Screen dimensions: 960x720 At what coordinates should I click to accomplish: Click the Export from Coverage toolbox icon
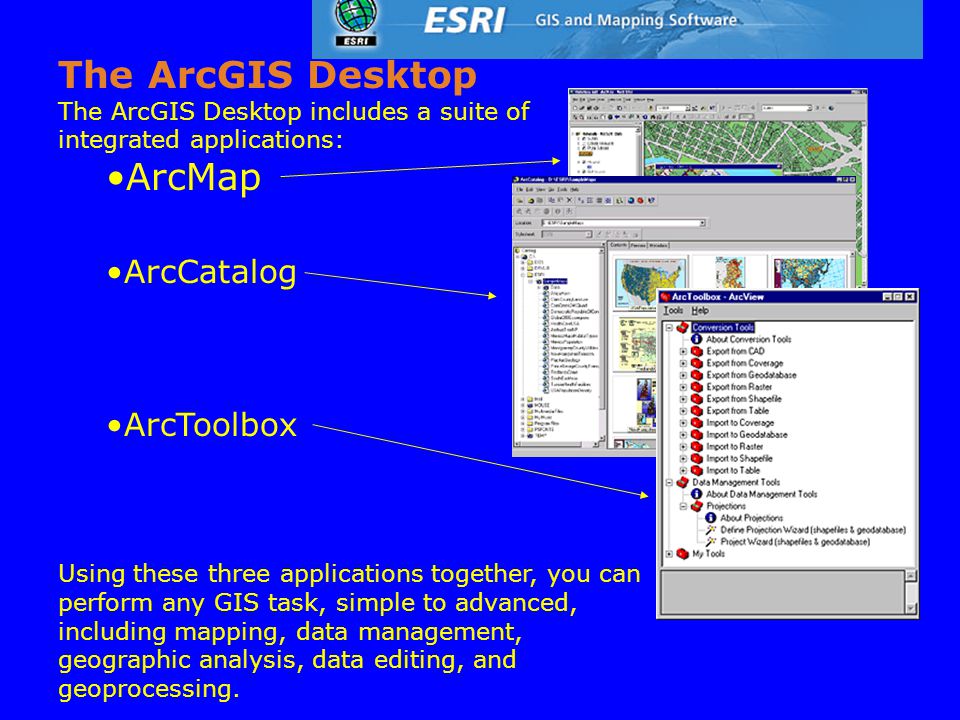[x=697, y=363]
